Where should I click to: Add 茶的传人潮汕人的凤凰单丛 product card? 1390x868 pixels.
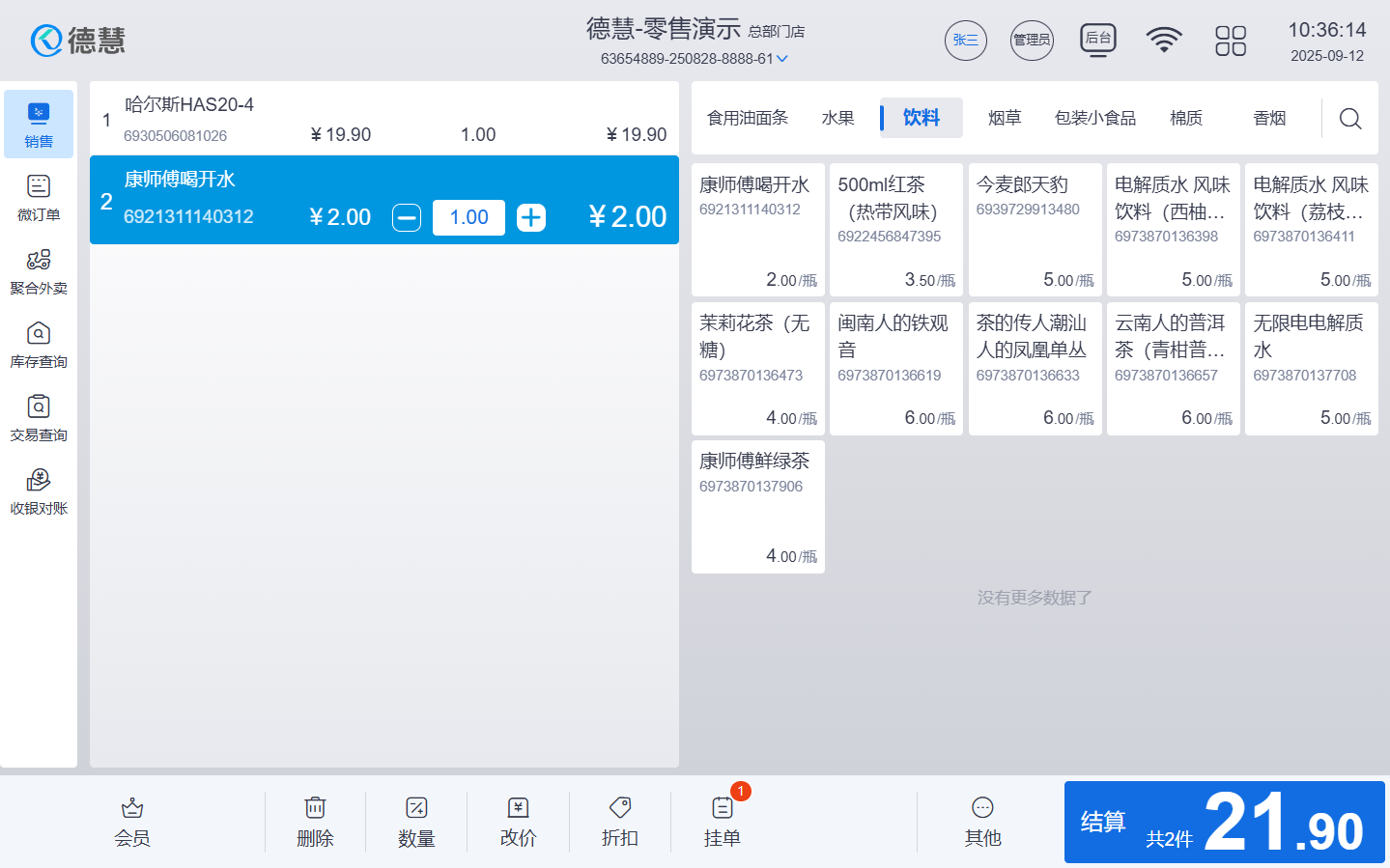[x=1035, y=369]
